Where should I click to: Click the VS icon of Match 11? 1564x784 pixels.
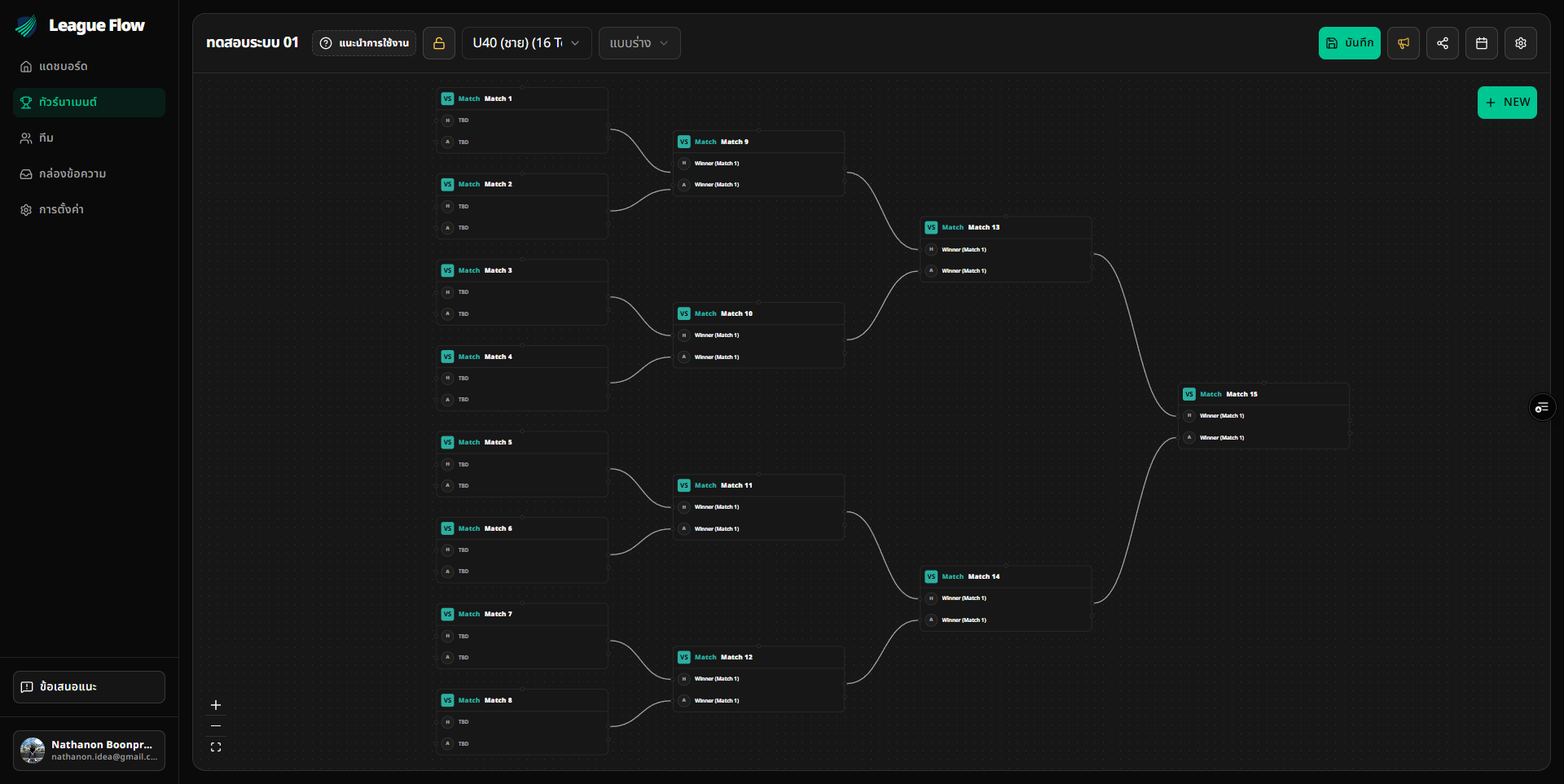683,485
